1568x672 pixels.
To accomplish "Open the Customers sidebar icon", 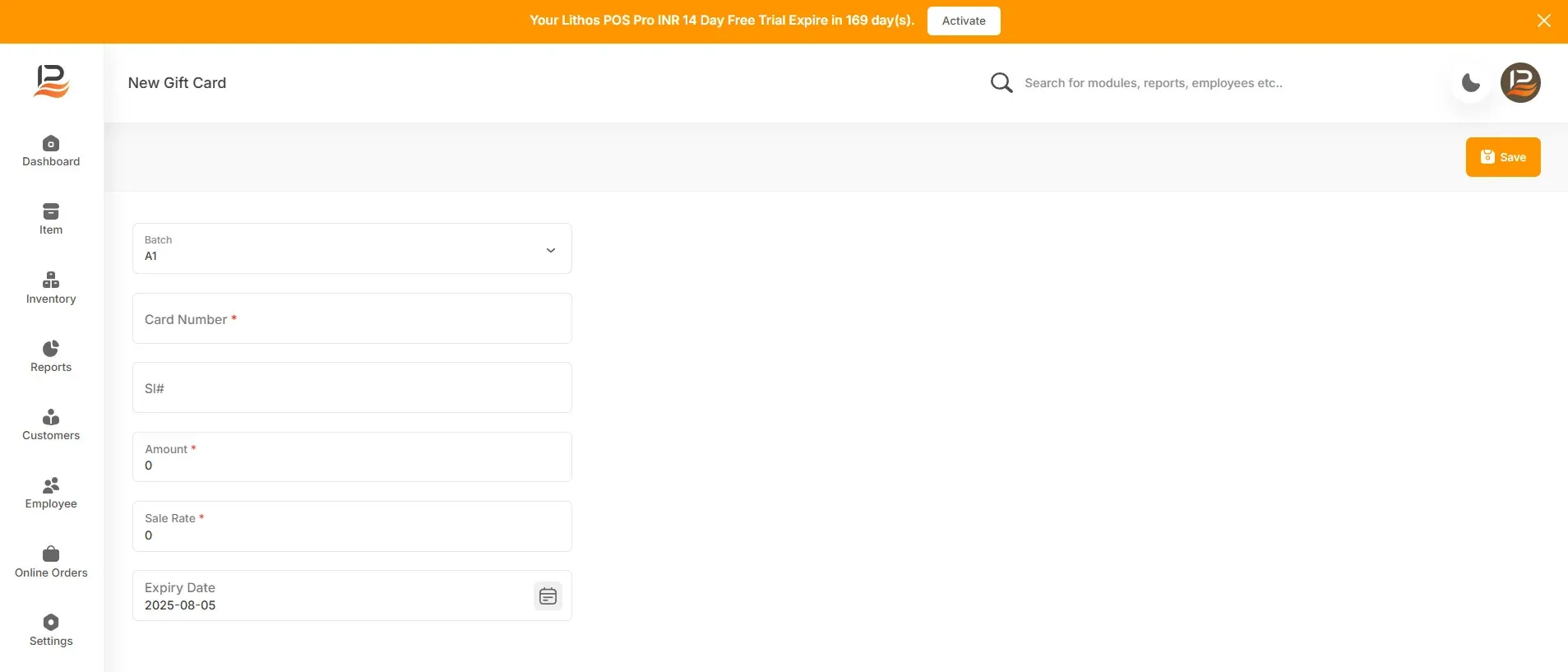I will 51,417.
